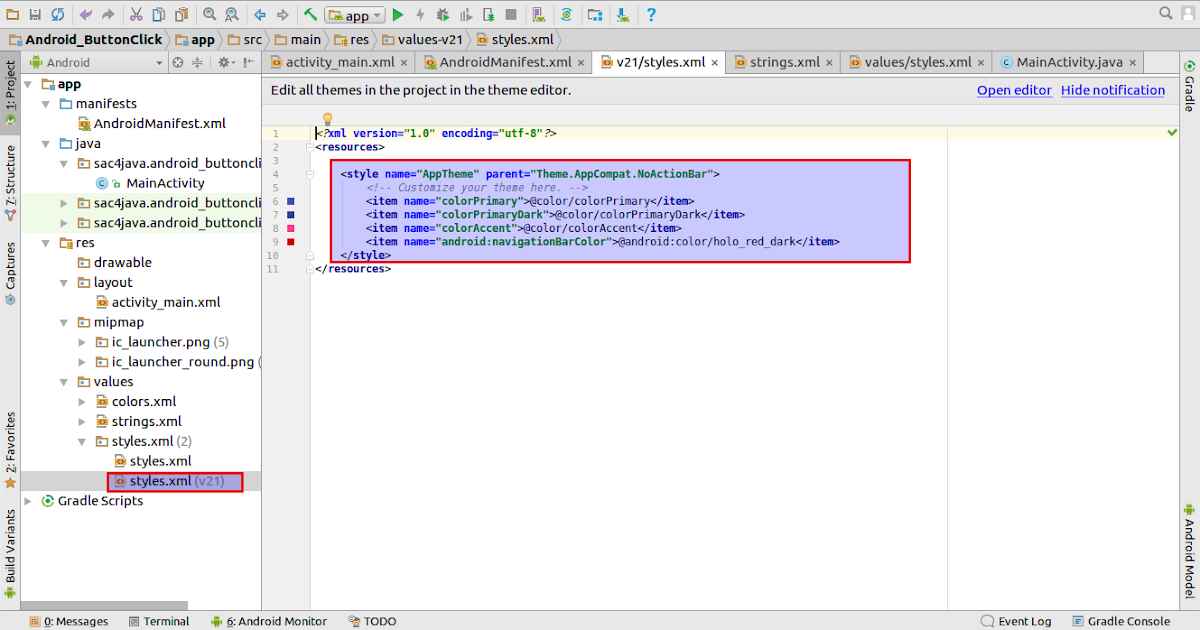This screenshot has height=630, width=1200.
Task: Toggle the 6: Android Monitor panel
Action: (269, 621)
